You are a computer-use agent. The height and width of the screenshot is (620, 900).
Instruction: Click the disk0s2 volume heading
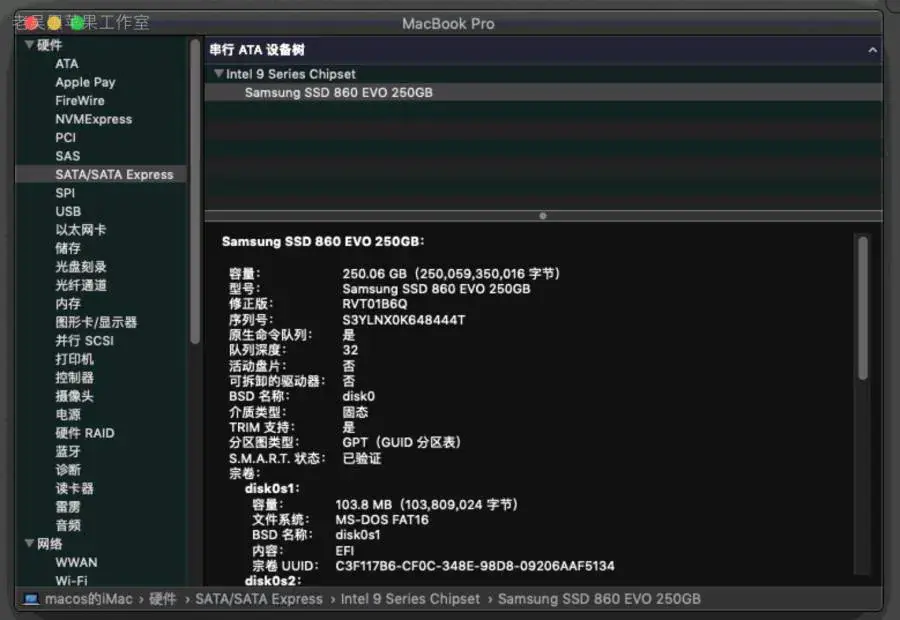[273, 580]
